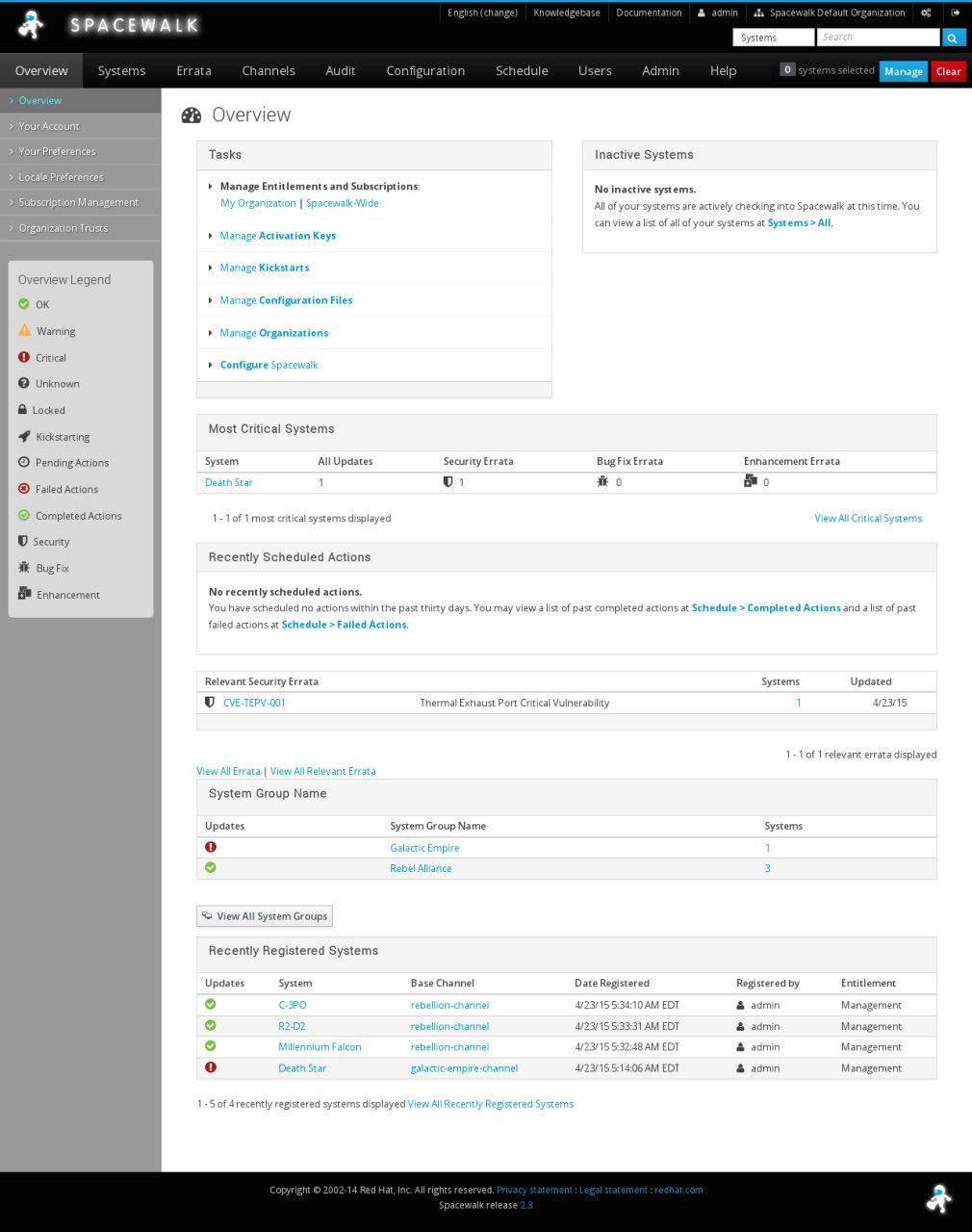Click the Enhancement legend icon
The width and height of the screenshot is (972, 1232).
pos(25,594)
